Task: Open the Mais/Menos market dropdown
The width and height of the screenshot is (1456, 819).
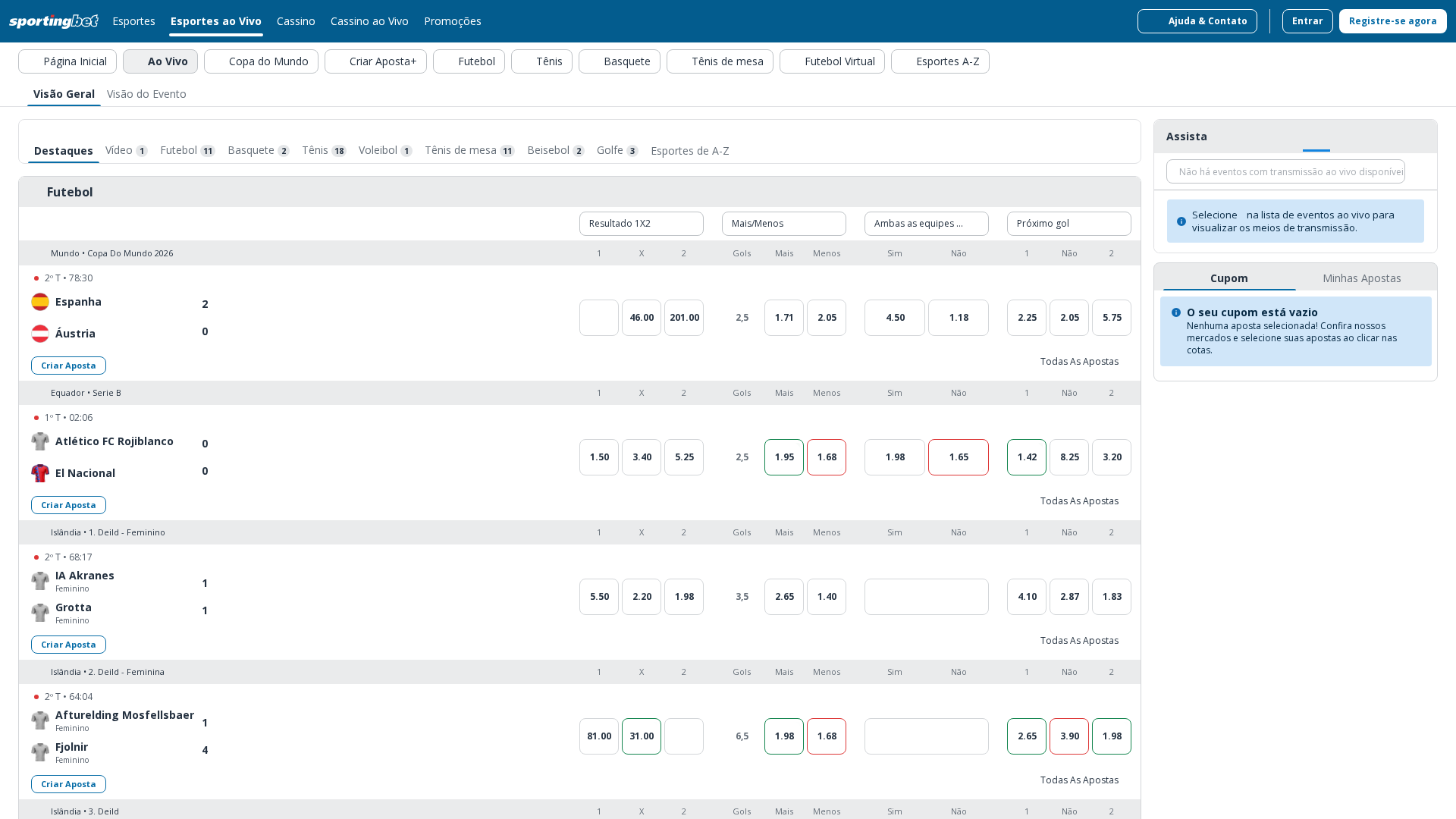Action: point(784,224)
